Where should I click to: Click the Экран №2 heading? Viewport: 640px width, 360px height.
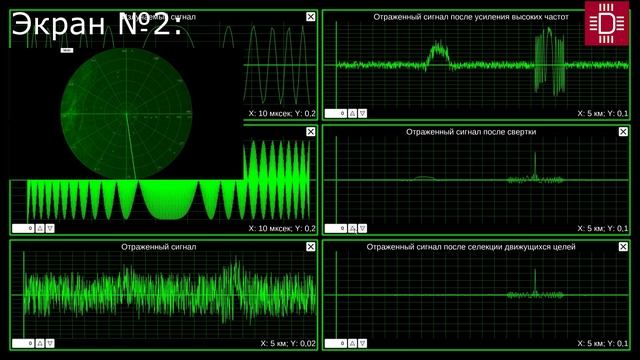pos(96,24)
